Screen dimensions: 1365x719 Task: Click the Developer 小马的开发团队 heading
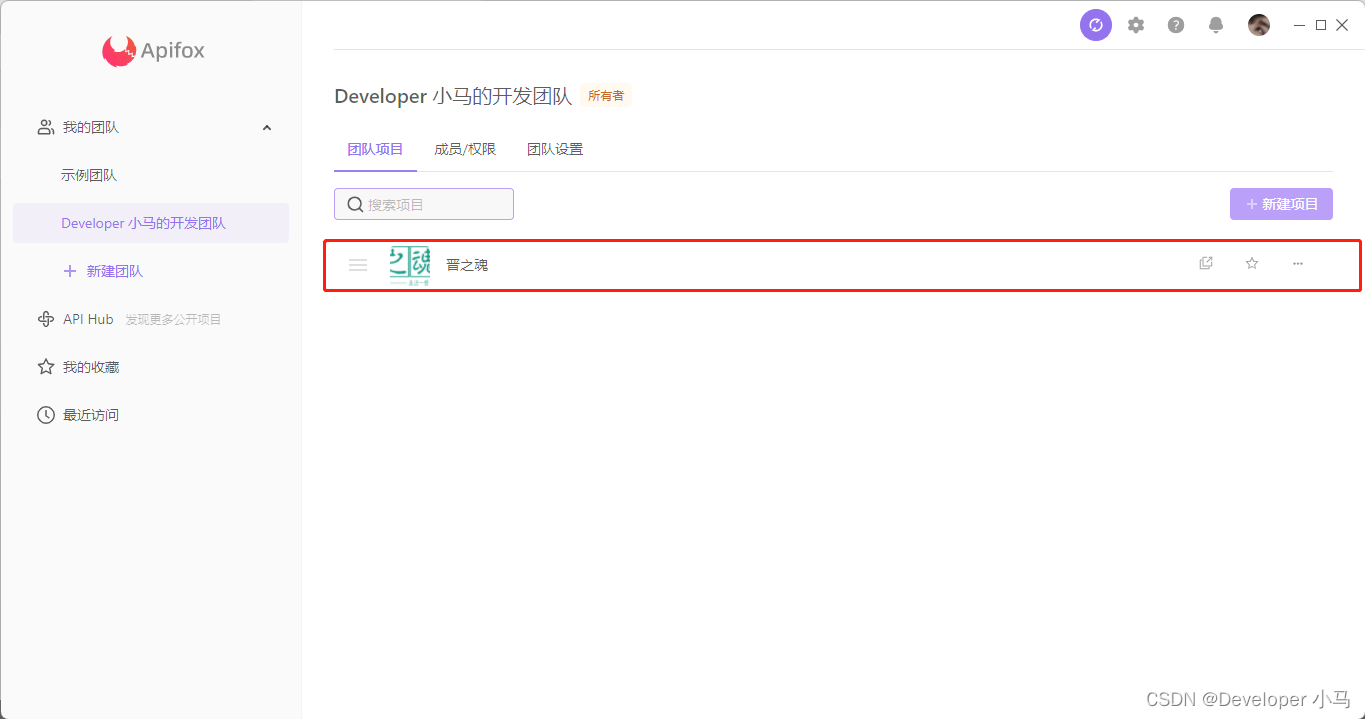pos(453,96)
